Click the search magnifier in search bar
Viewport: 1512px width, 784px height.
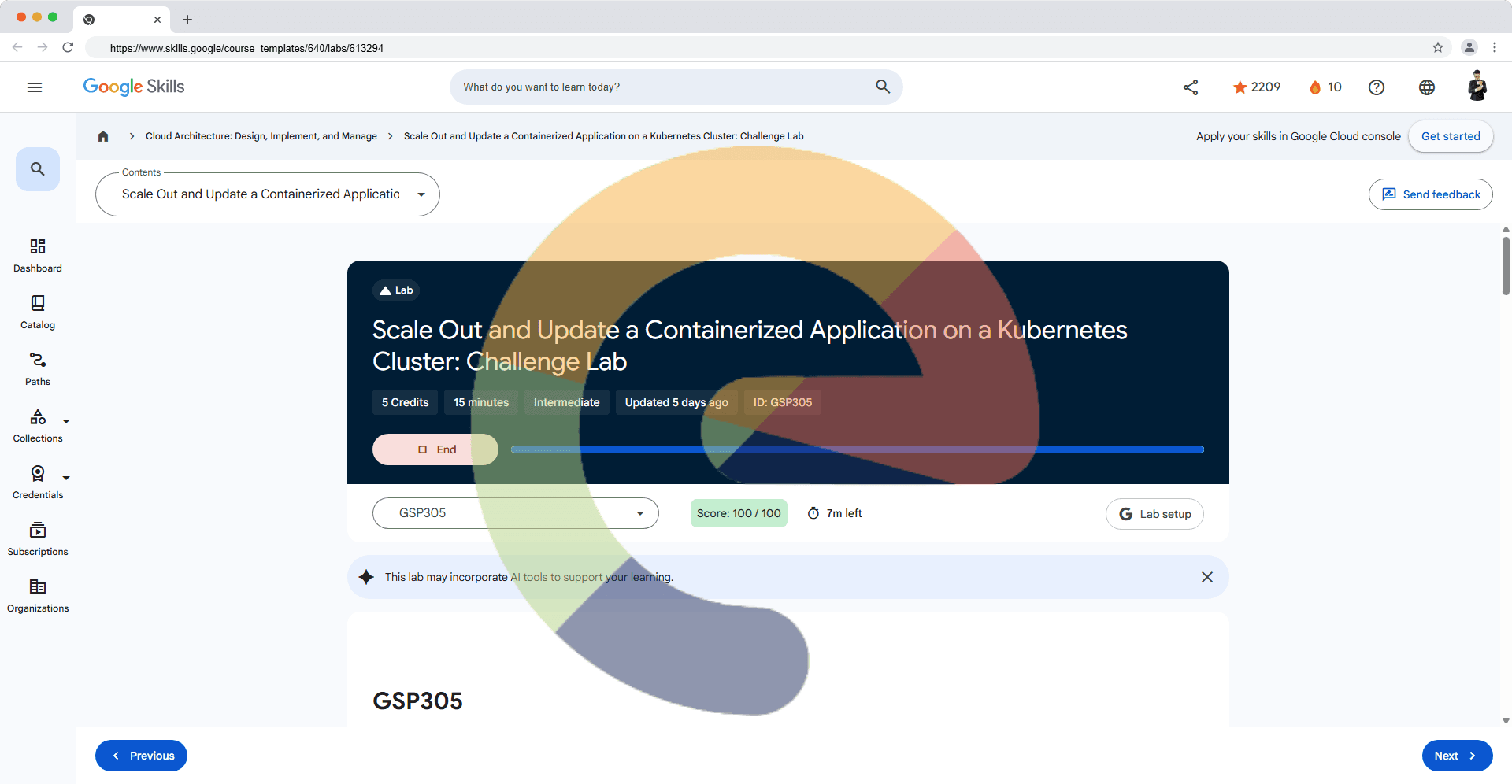coord(883,87)
